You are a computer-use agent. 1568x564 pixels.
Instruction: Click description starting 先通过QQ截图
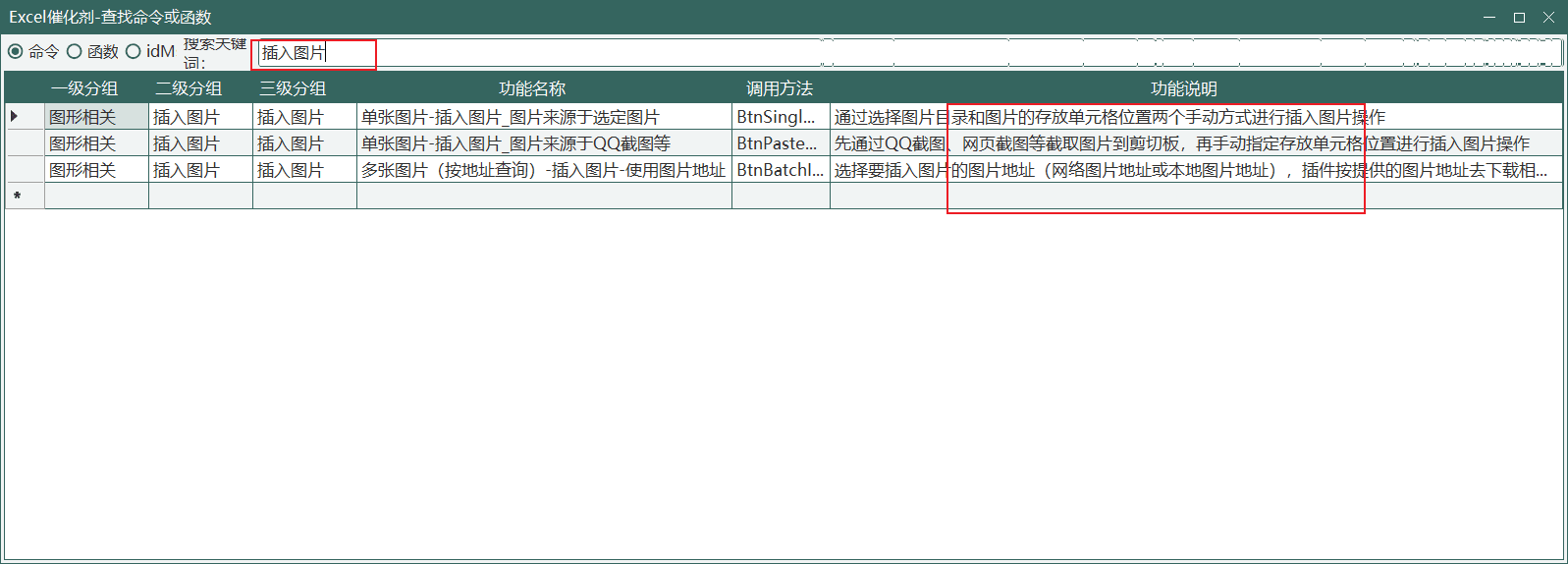tap(1196, 142)
